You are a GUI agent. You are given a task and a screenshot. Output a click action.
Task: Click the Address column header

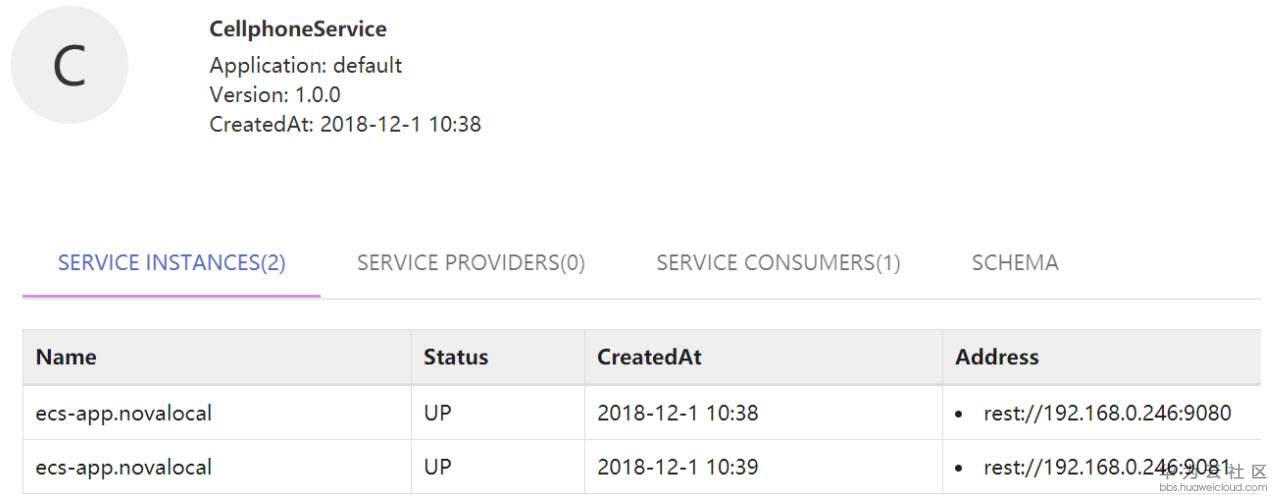[x=997, y=357]
